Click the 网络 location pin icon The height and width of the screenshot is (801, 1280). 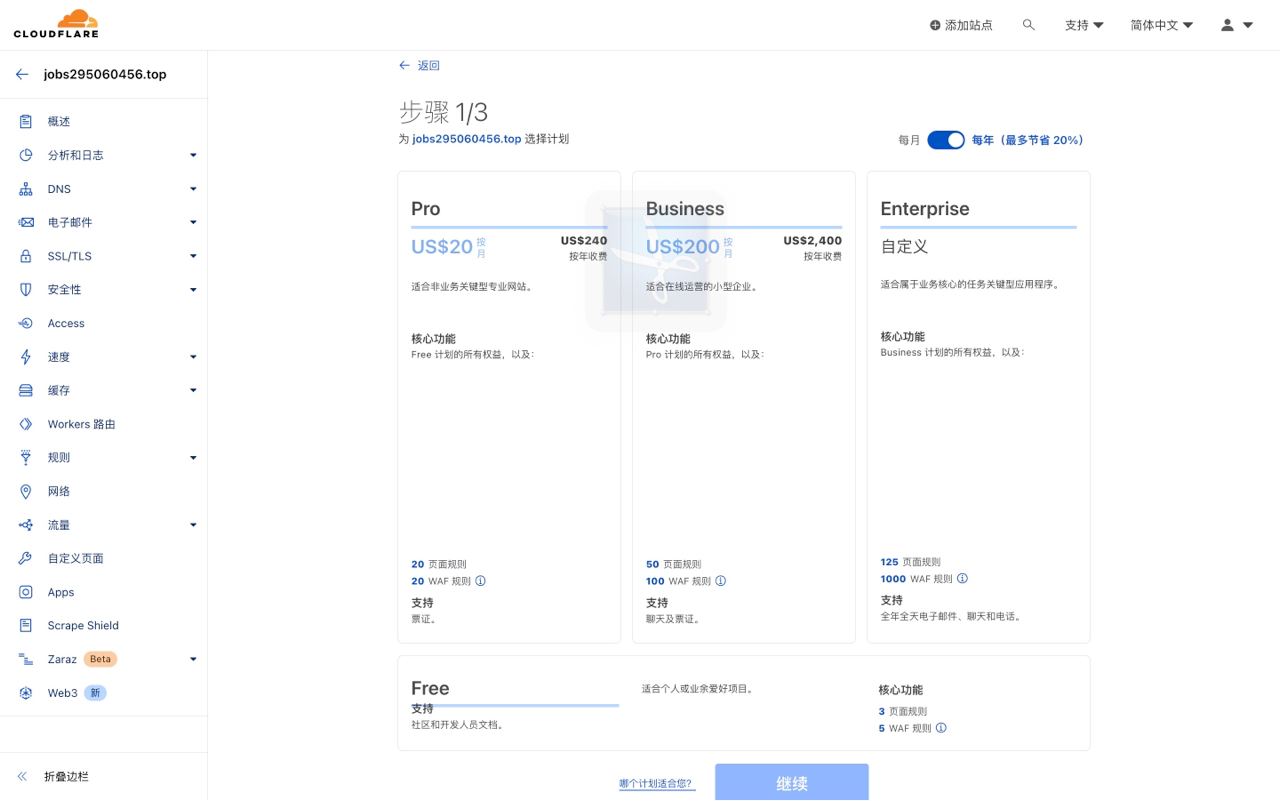coord(26,491)
